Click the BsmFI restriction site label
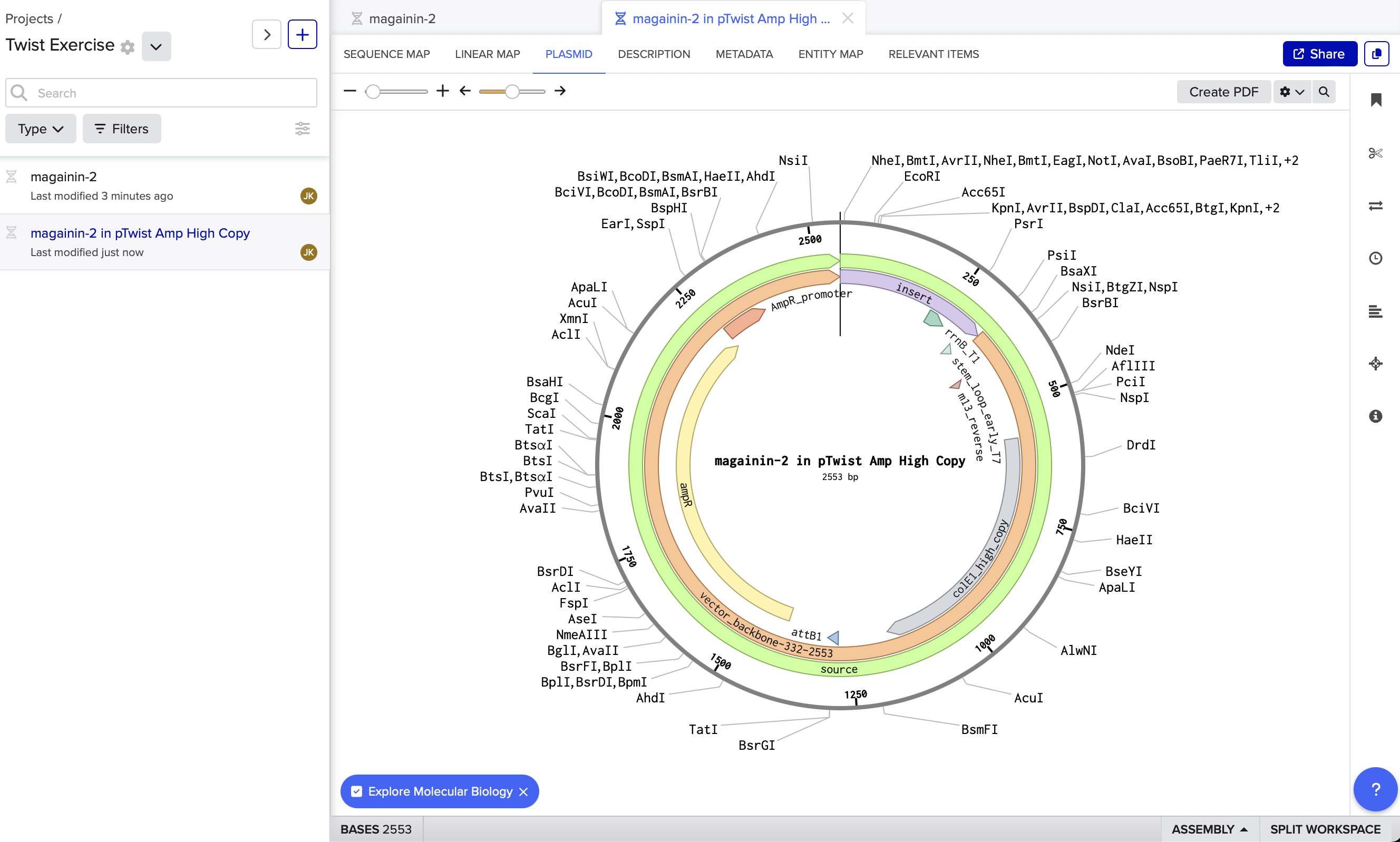Viewport: 1400px width, 842px height. [979, 729]
